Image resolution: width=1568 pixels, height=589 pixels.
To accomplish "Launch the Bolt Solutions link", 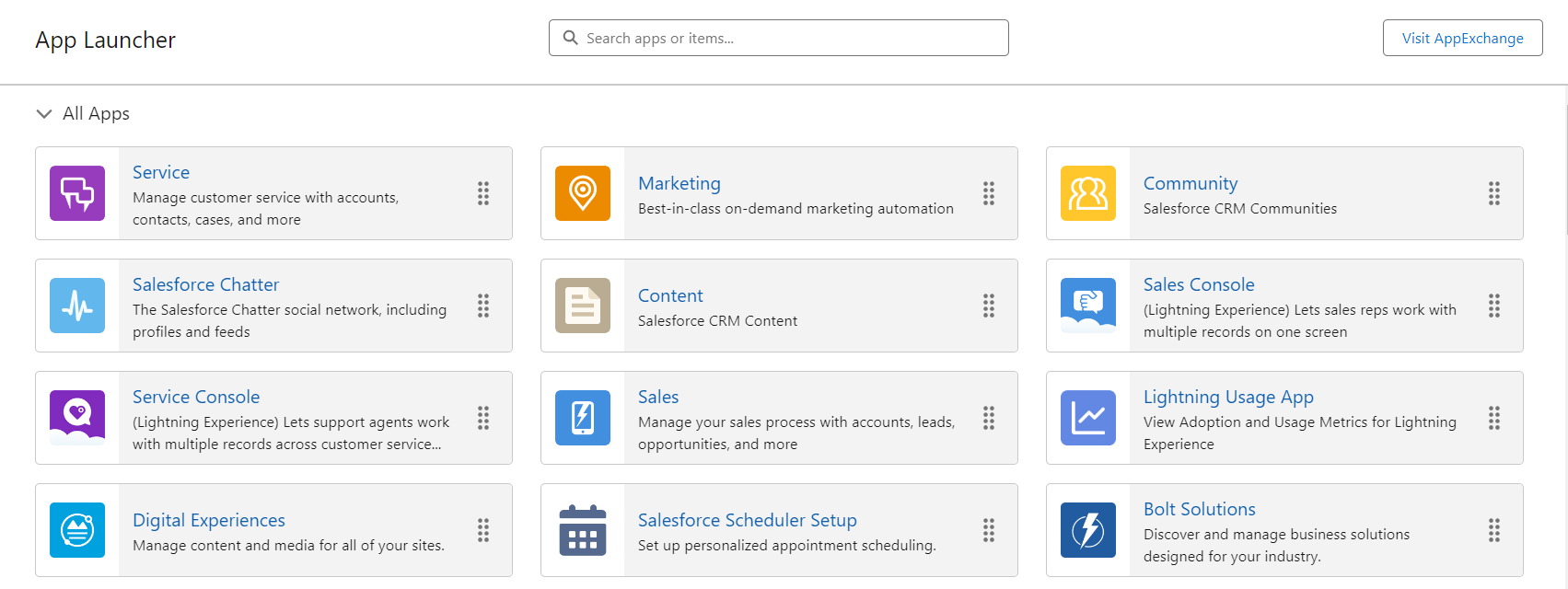I will point(1200,509).
